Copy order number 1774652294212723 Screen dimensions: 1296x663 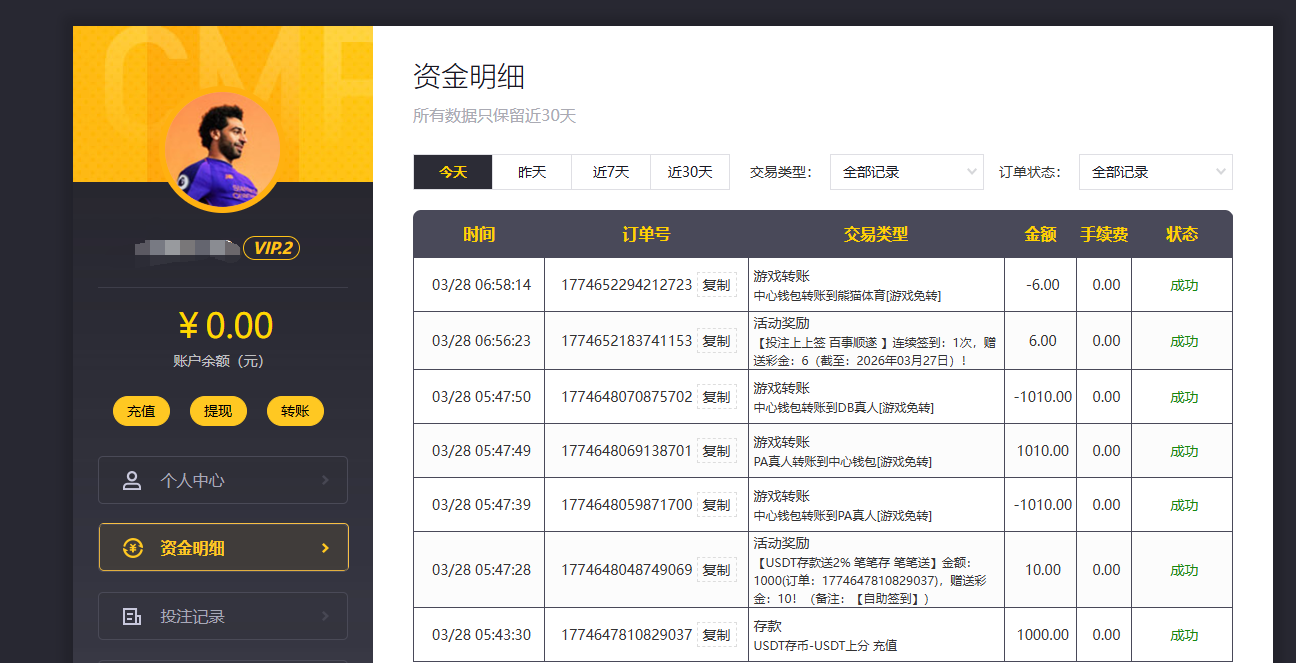tap(716, 285)
